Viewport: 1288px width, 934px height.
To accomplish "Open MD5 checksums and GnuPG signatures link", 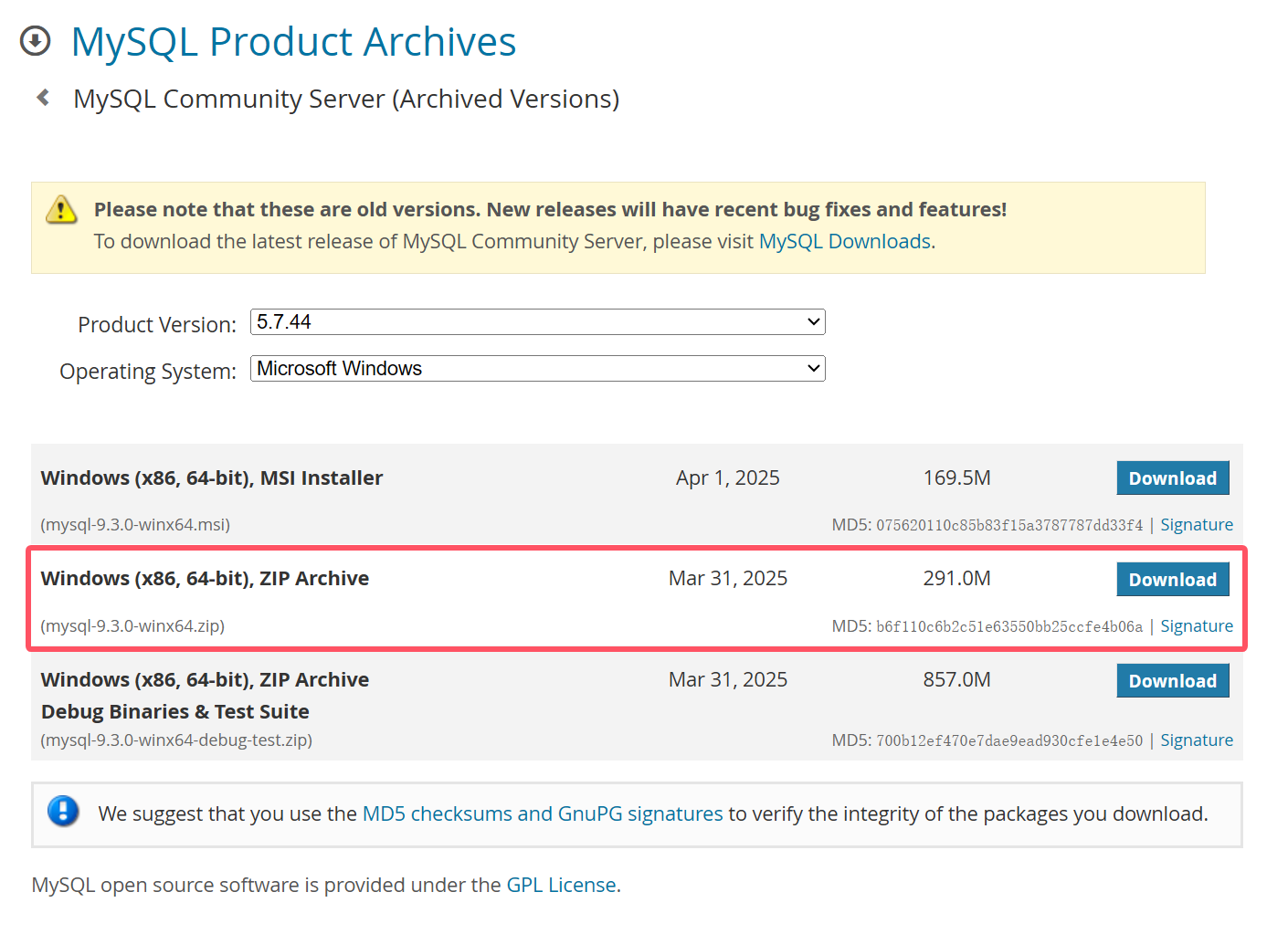I will tap(543, 814).
